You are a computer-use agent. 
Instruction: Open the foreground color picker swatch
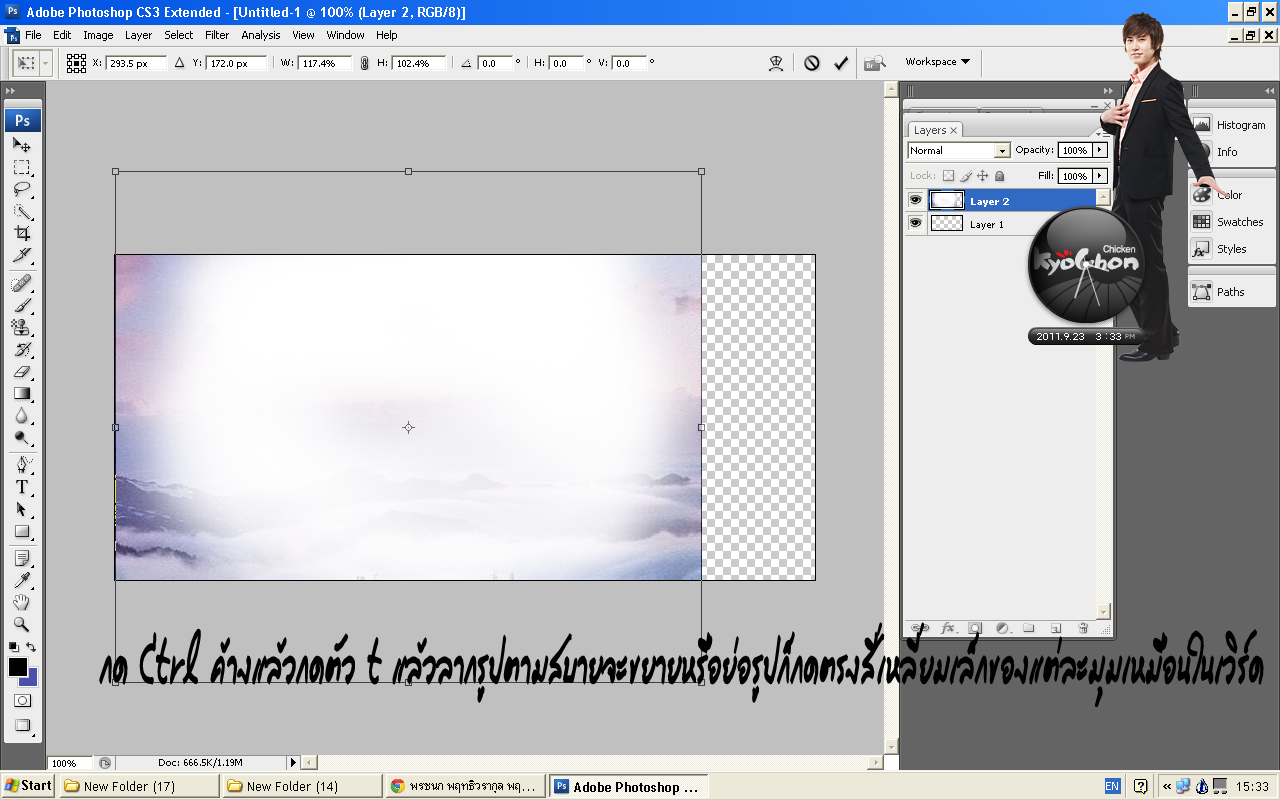pos(17,667)
